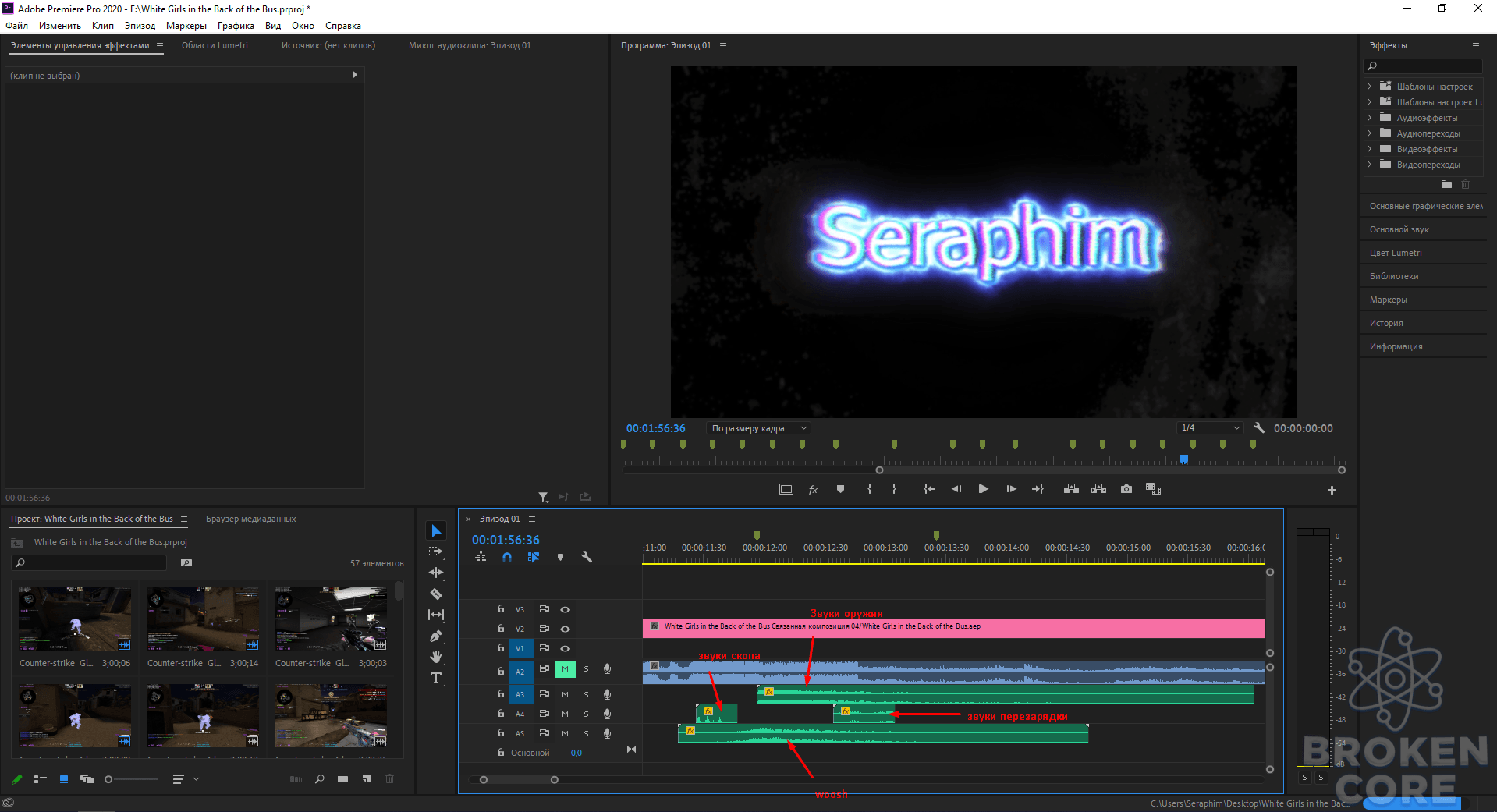This screenshot has height=812, width=1497.
Task: Toggle V2 track output eye
Action: tap(566, 629)
